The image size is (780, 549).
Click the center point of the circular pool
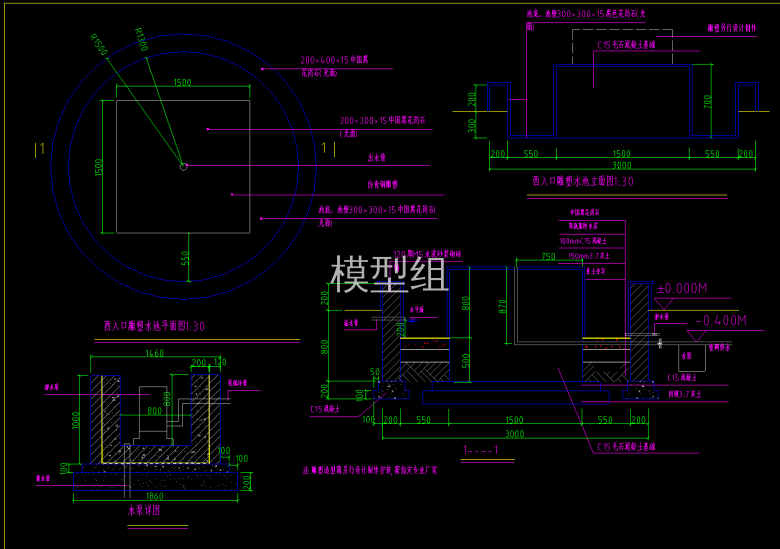[x=183, y=166]
